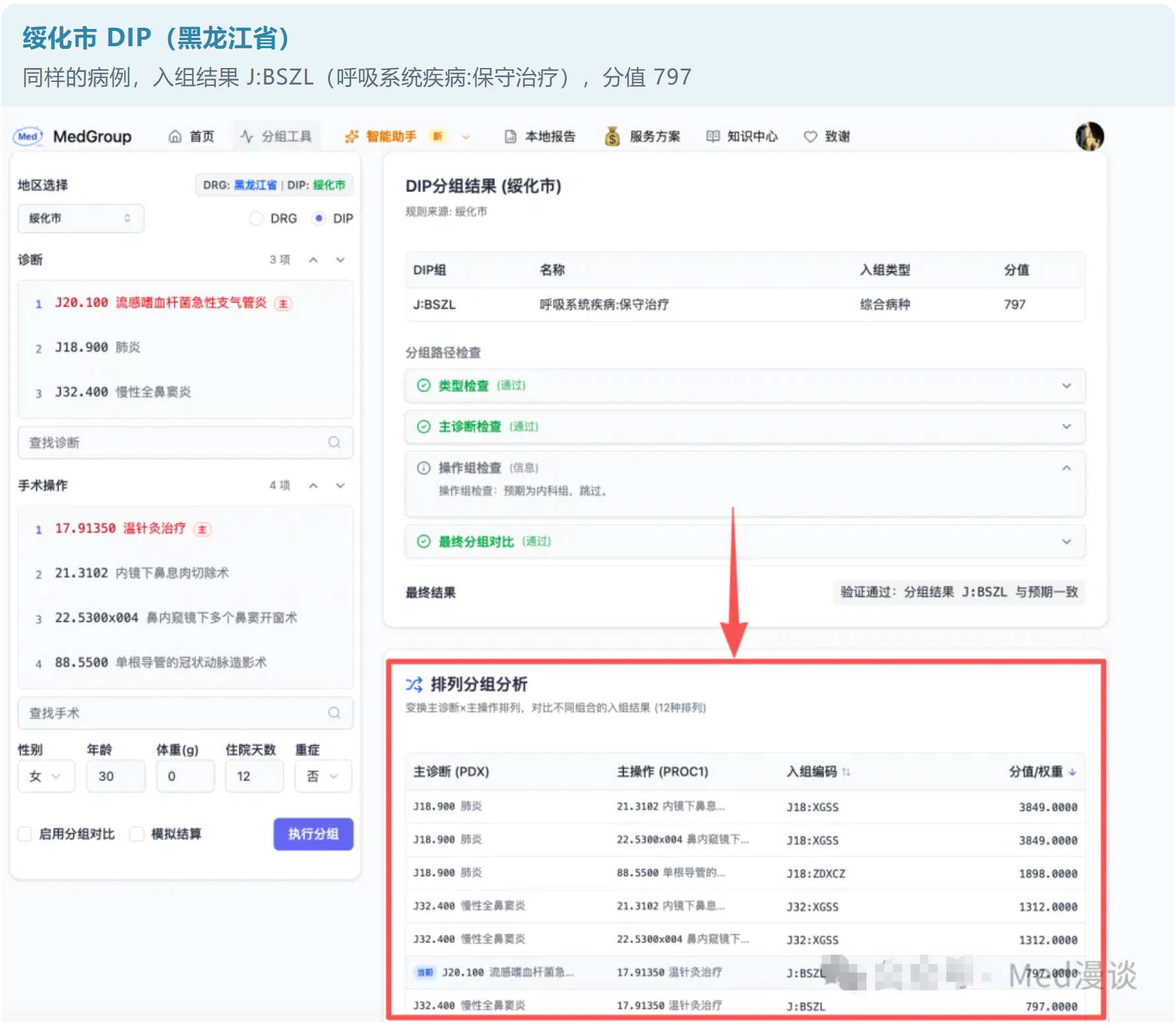Go to 首页 in navigation
The height and width of the screenshot is (1028, 1176).
[x=192, y=137]
